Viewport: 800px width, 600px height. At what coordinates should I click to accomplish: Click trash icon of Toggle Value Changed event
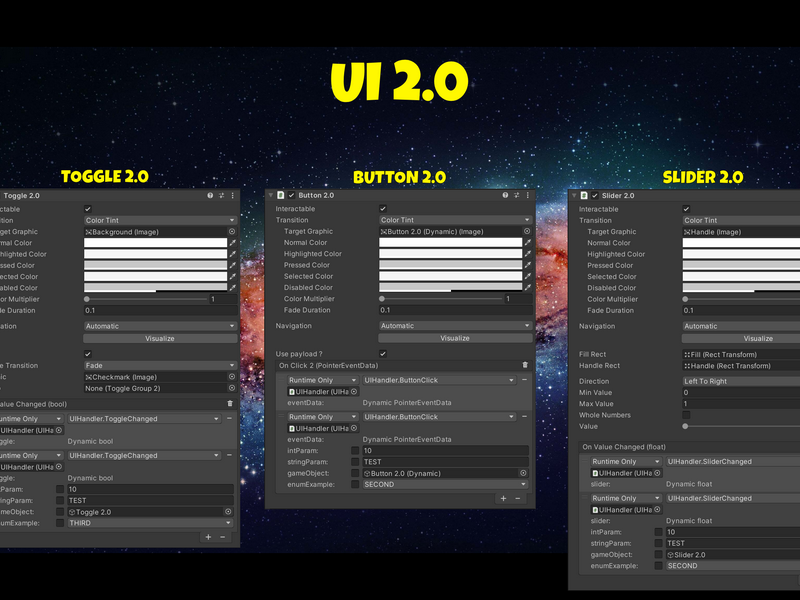click(x=230, y=404)
